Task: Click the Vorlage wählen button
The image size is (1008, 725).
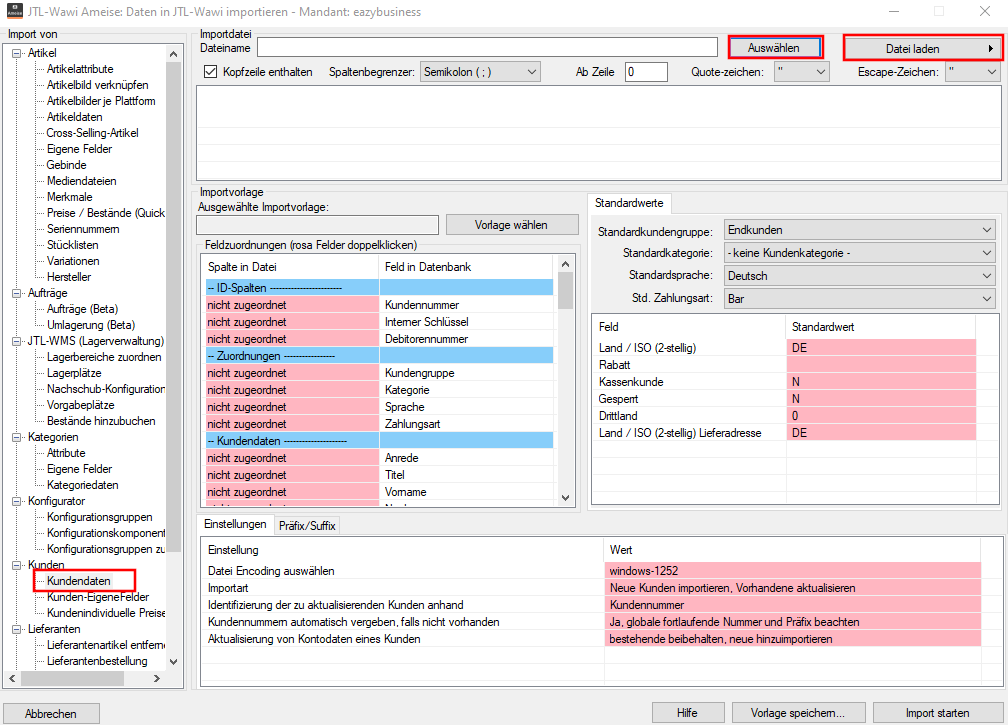Action: [512, 225]
